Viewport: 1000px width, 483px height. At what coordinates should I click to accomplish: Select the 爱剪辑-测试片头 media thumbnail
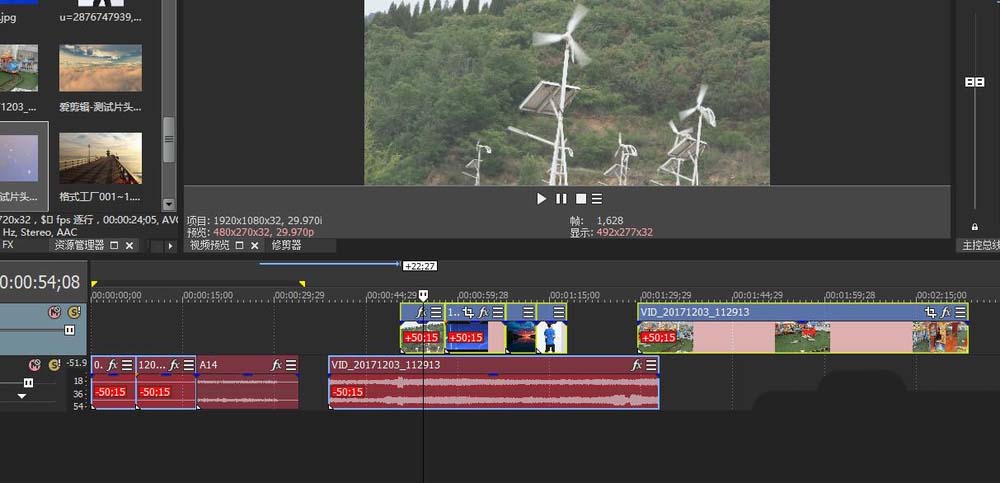point(100,68)
